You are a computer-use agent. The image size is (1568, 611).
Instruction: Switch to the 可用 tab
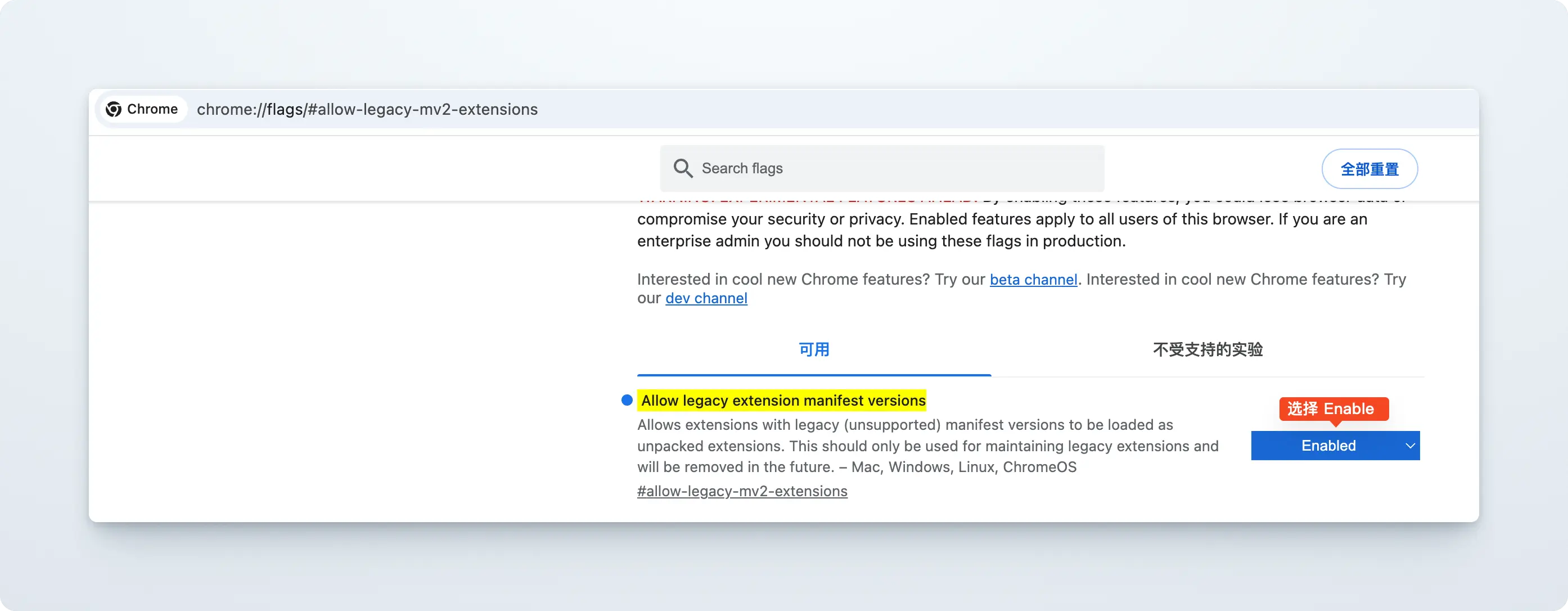click(x=814, y=349)
